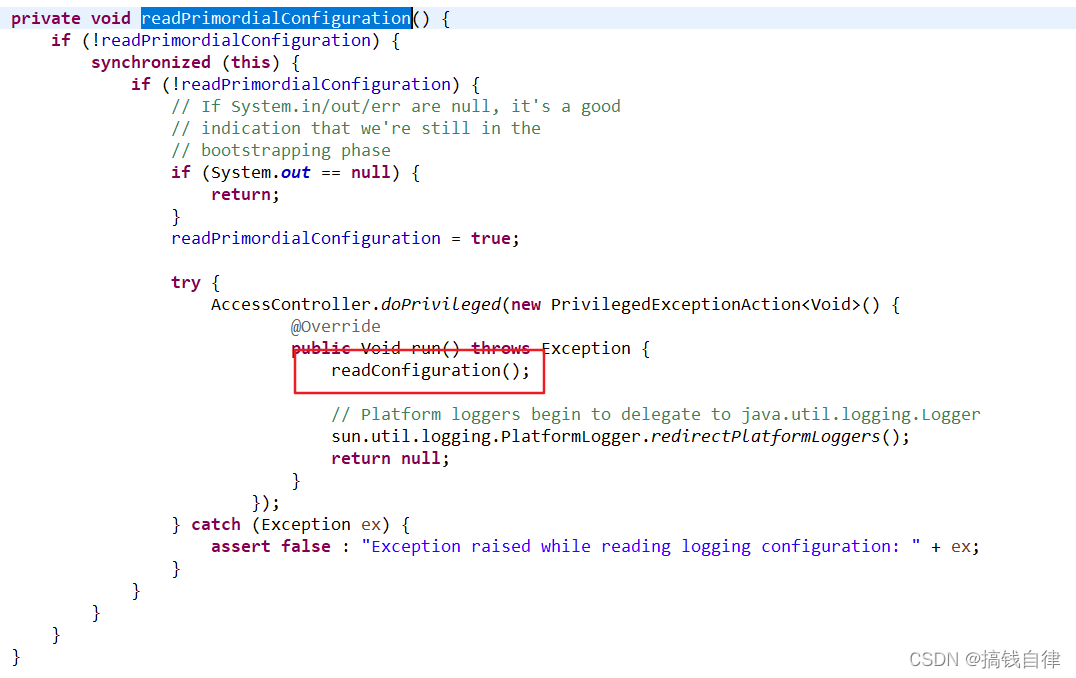Click the bare 'return;' statement
This screenshot has height=678, width=1076.
pos(246,194)
